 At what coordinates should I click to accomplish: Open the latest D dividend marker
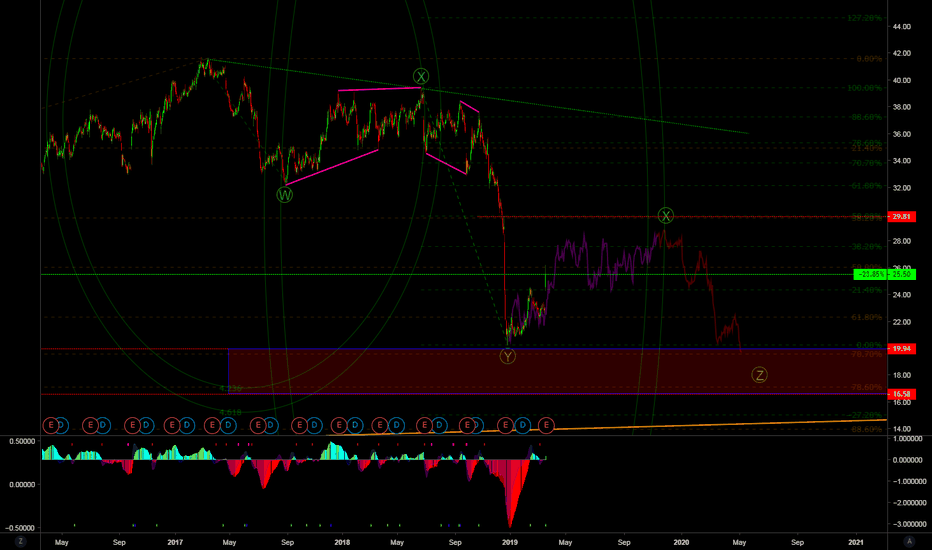tap(522, 425)
